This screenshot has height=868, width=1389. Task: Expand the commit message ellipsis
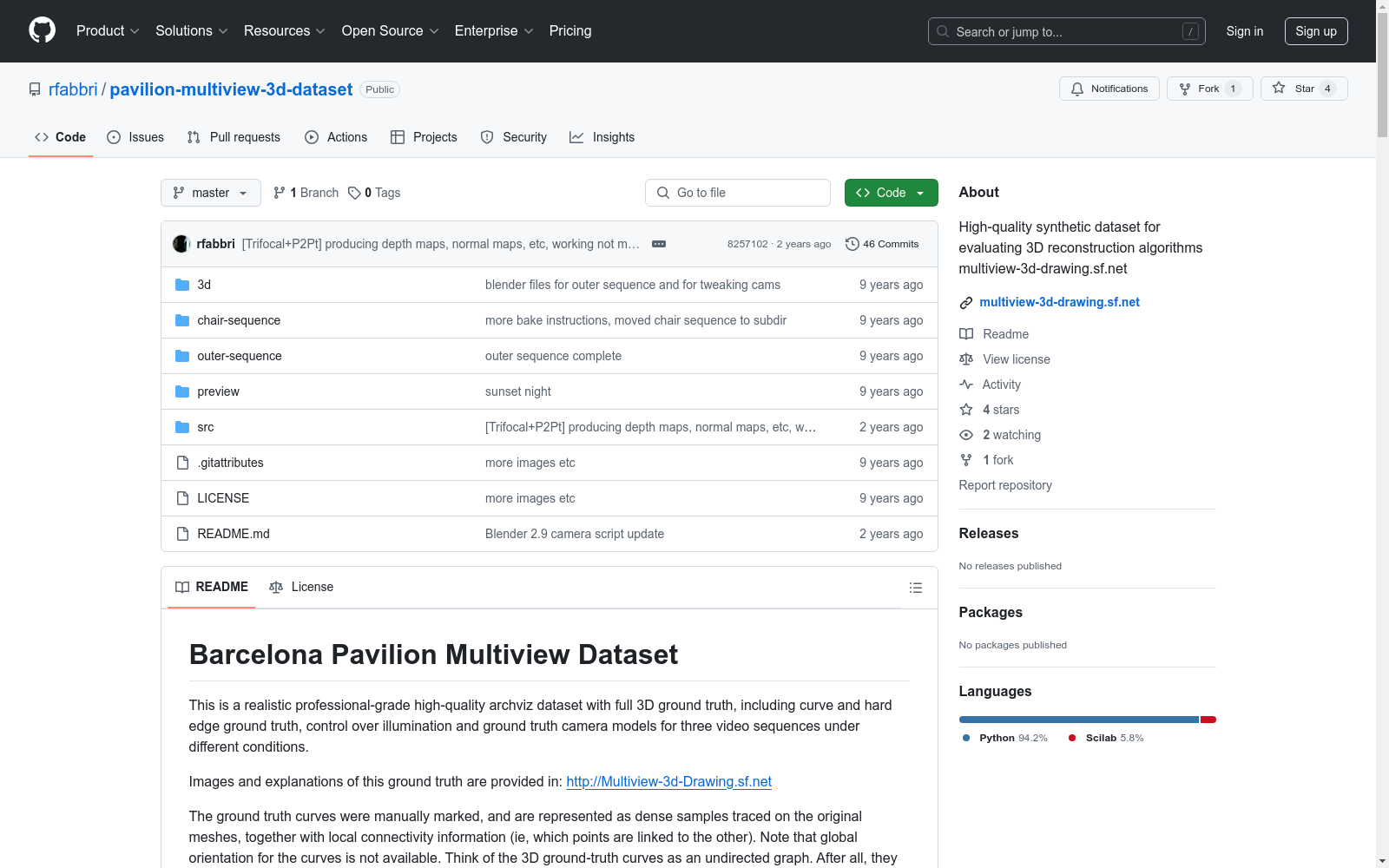[659, 244]
